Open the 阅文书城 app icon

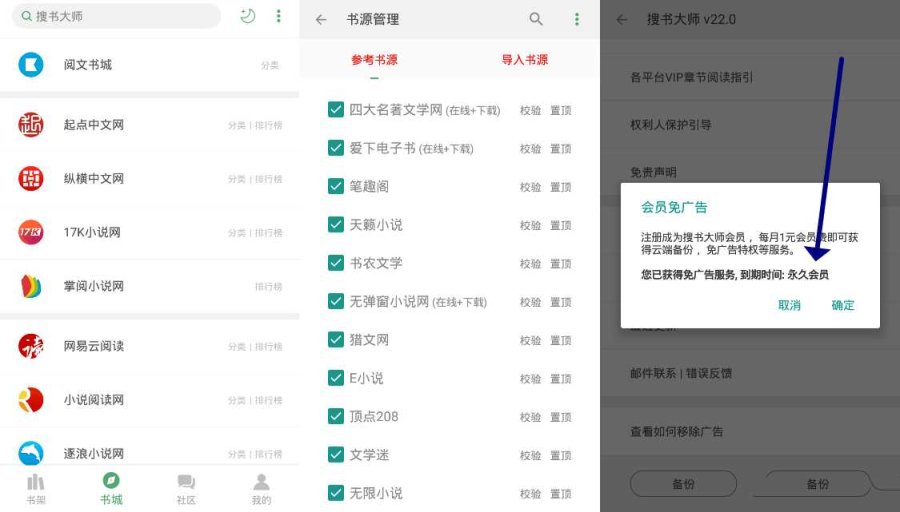(x=31, y=65)
